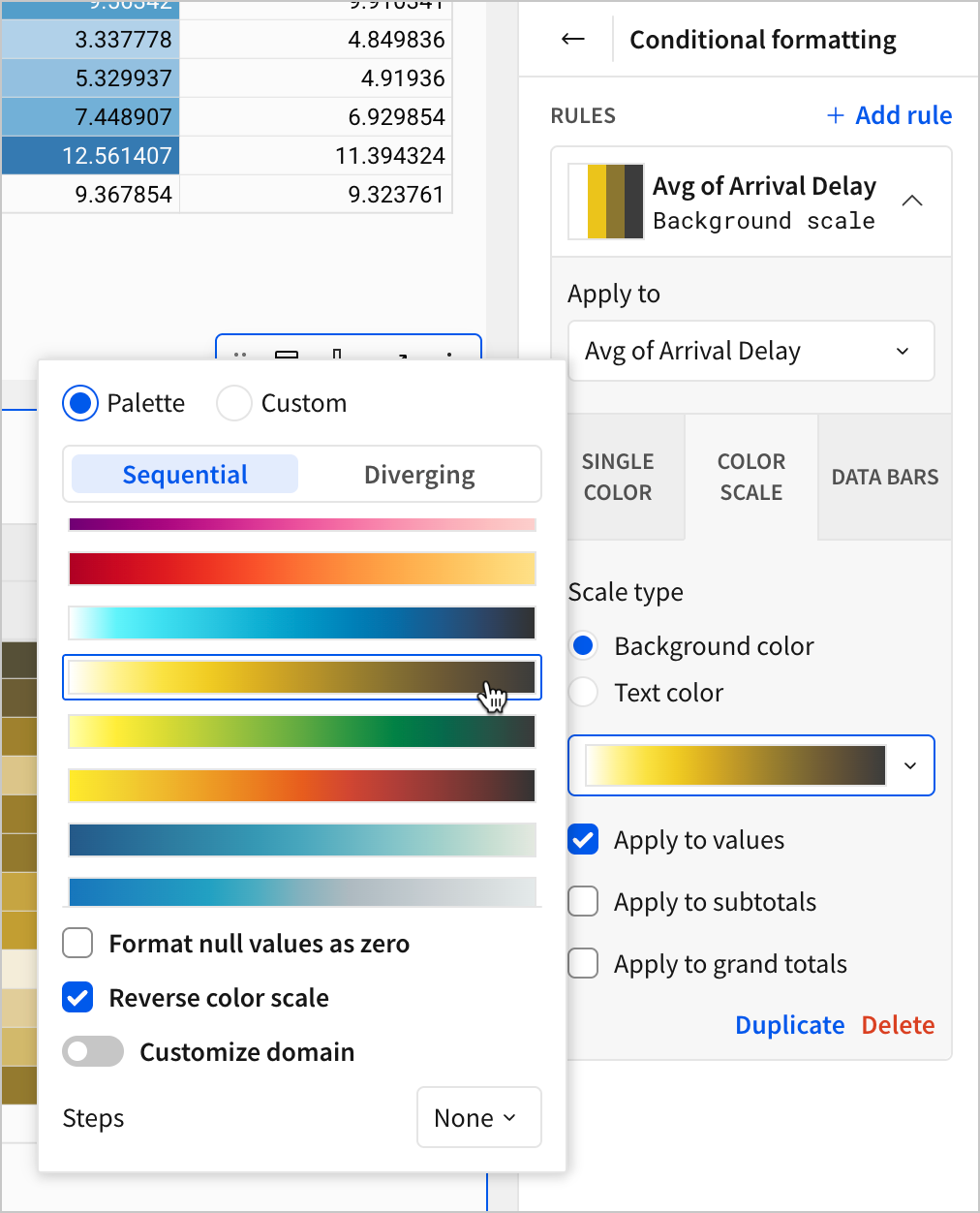
Task: Switch to the Diverging palette tab
Action: 418,475
